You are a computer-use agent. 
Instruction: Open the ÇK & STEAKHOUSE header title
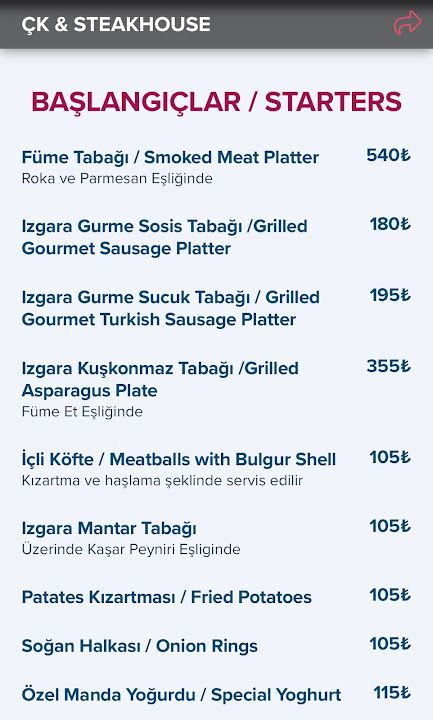[116, 24]
